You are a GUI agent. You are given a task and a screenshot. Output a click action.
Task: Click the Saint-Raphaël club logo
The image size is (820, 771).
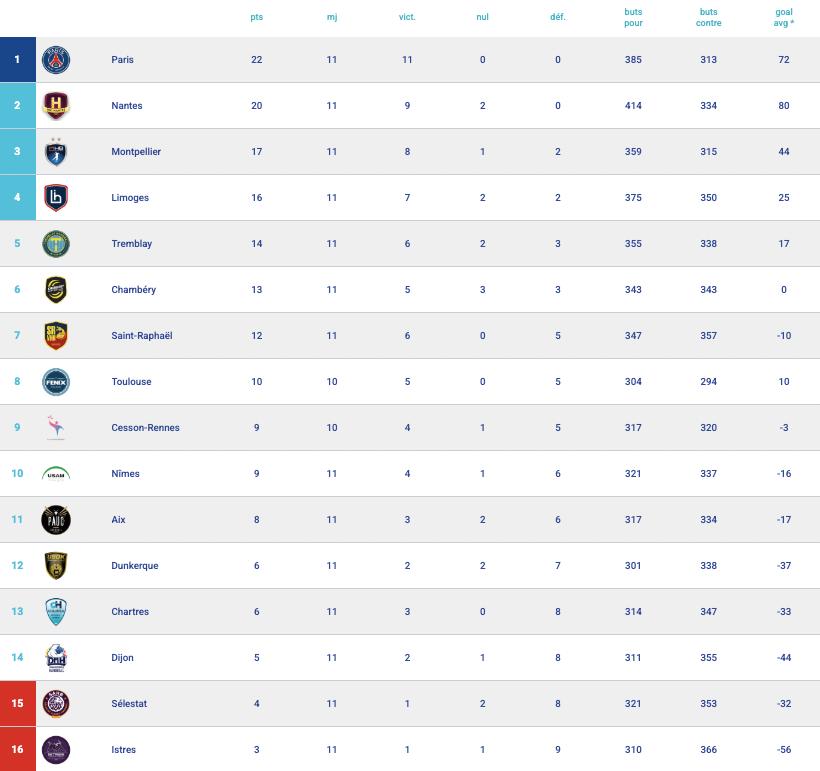[56, 336]
